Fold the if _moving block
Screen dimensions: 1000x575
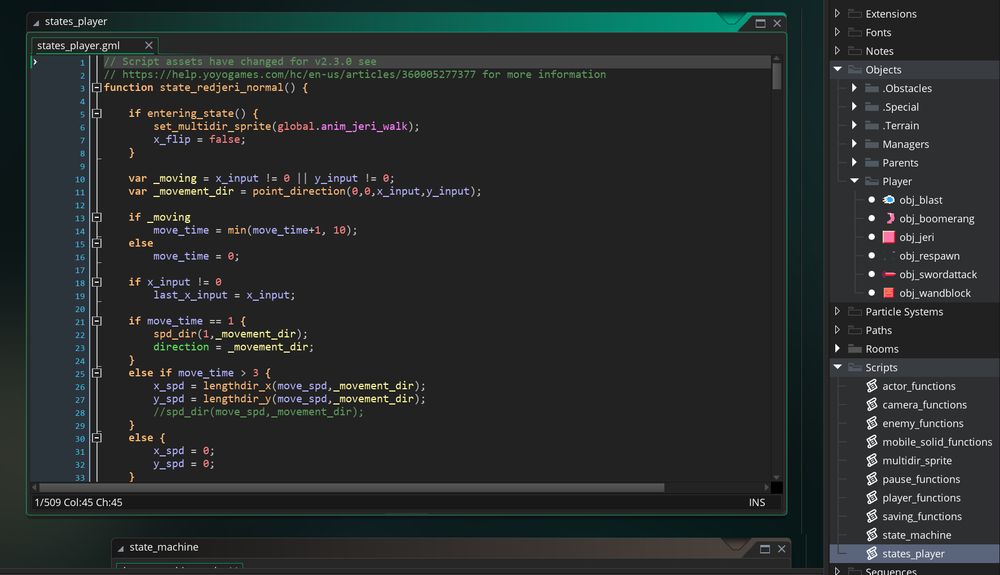tap(97, 217)
